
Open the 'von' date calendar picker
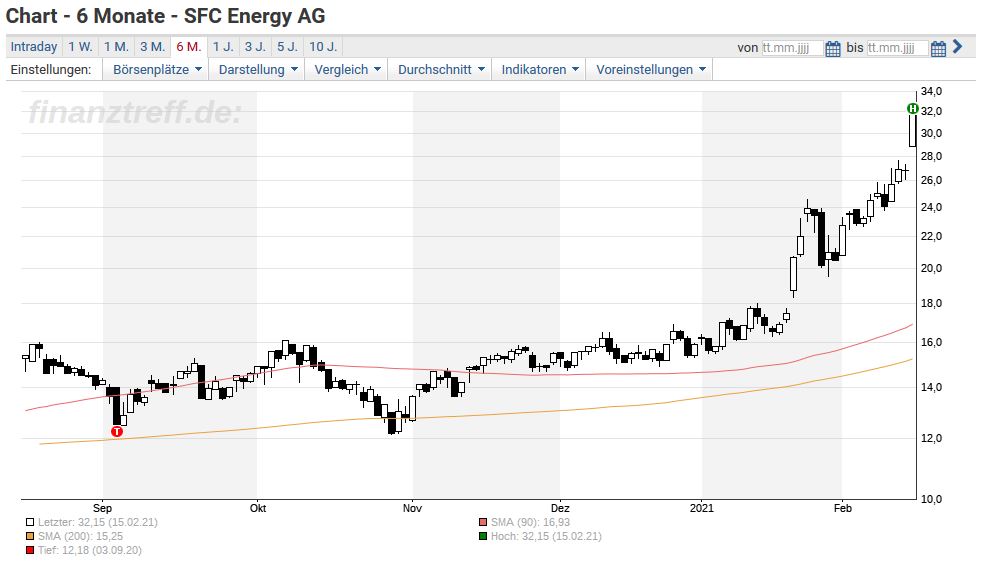pos(832,48)
